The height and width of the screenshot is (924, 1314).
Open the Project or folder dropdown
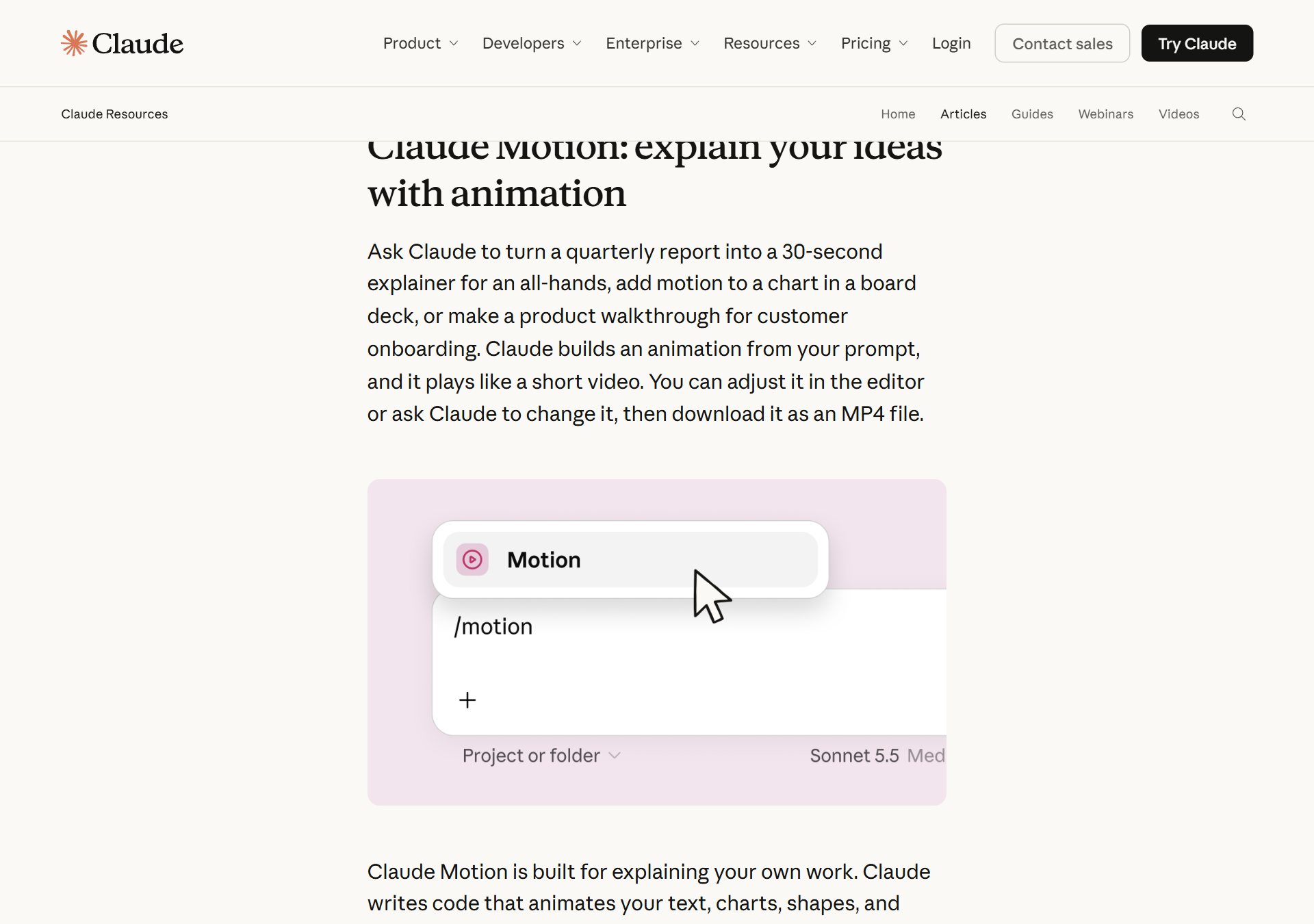coord(541,756)
